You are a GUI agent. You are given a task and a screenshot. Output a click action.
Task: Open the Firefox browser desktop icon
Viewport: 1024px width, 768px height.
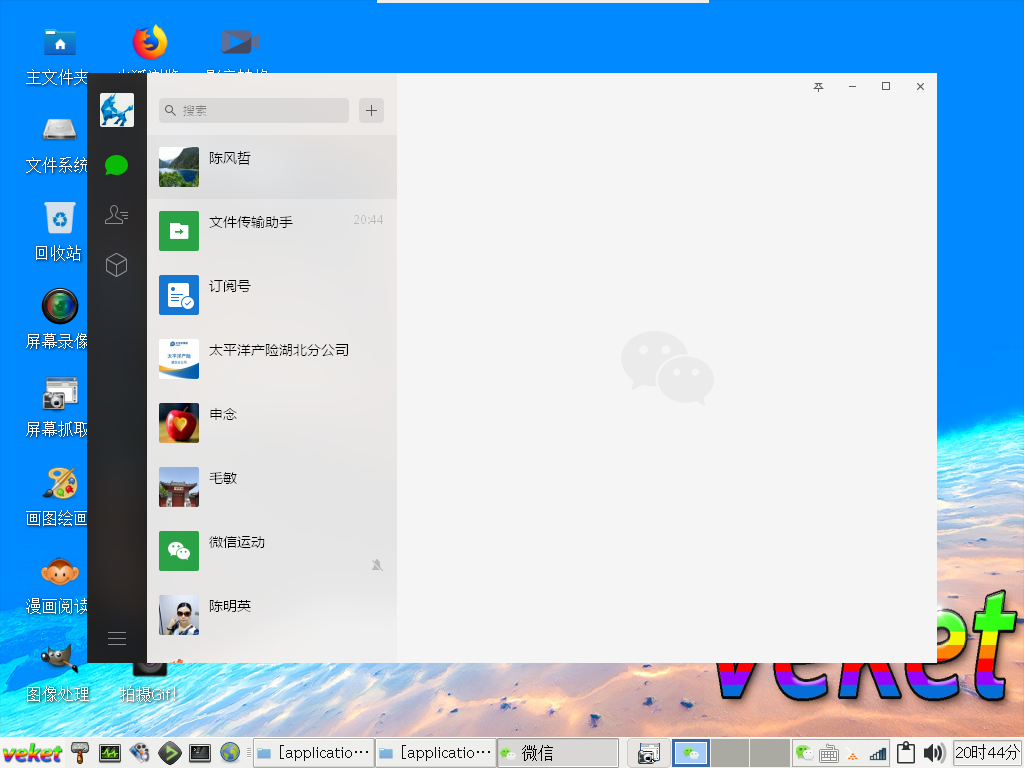(x=150, y=43)
